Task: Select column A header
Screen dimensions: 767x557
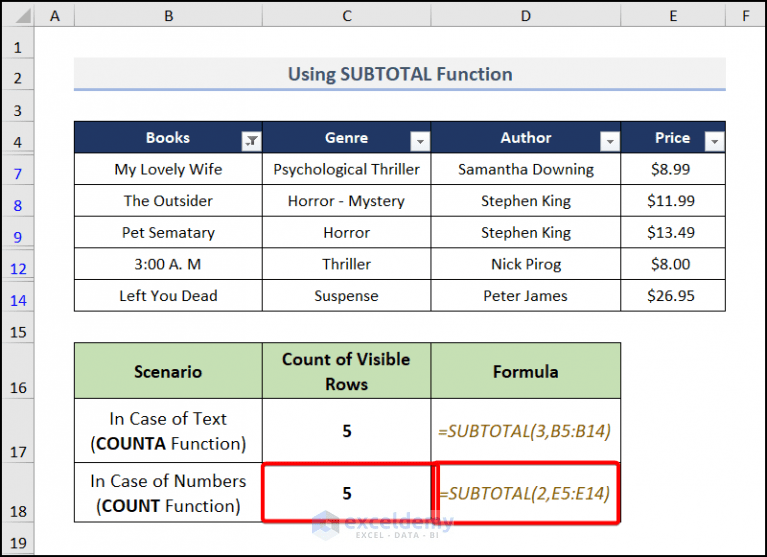Action: click(54, 16)
